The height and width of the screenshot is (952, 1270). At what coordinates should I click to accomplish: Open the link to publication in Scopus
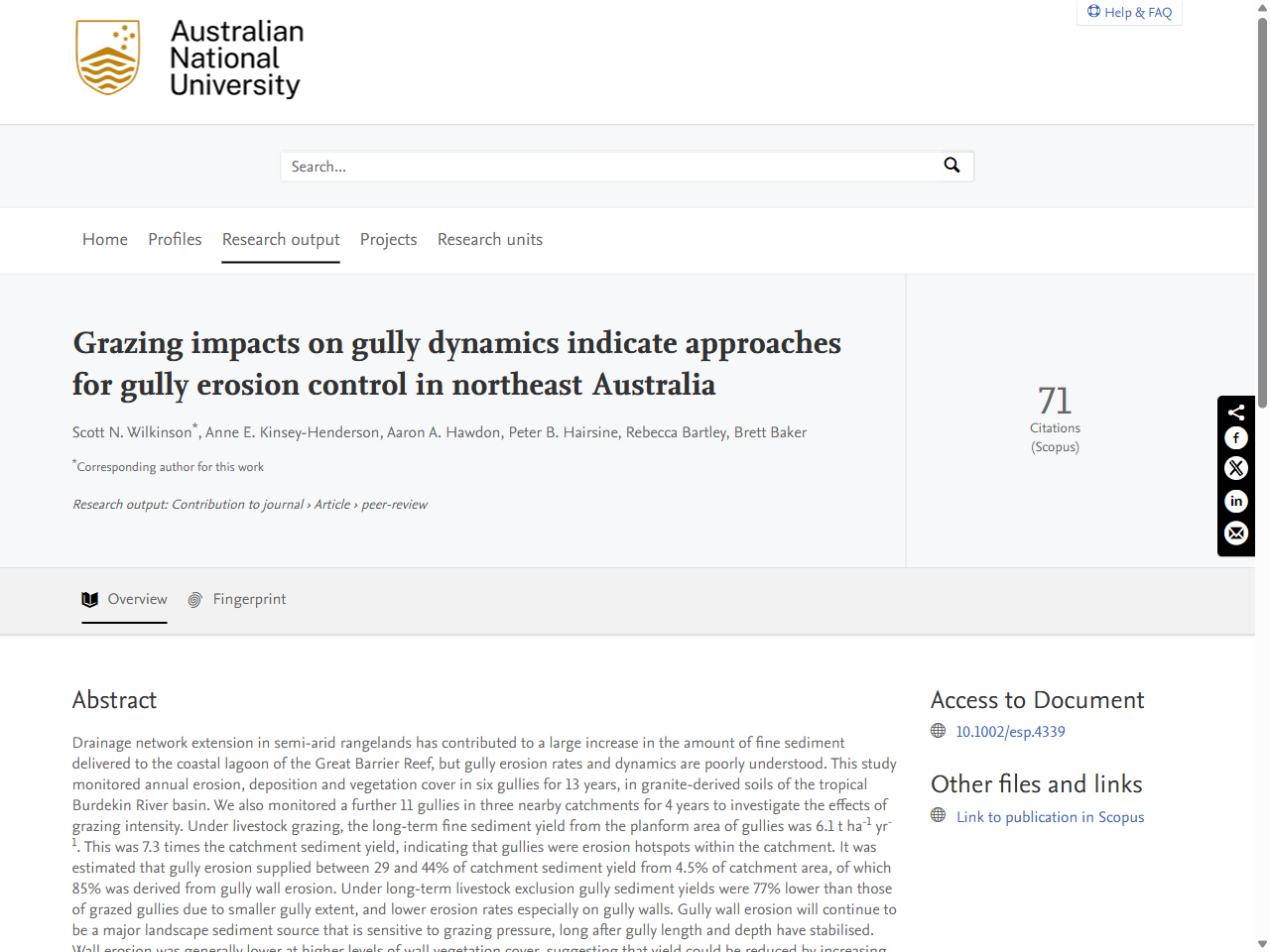[x=1050, y=816]
